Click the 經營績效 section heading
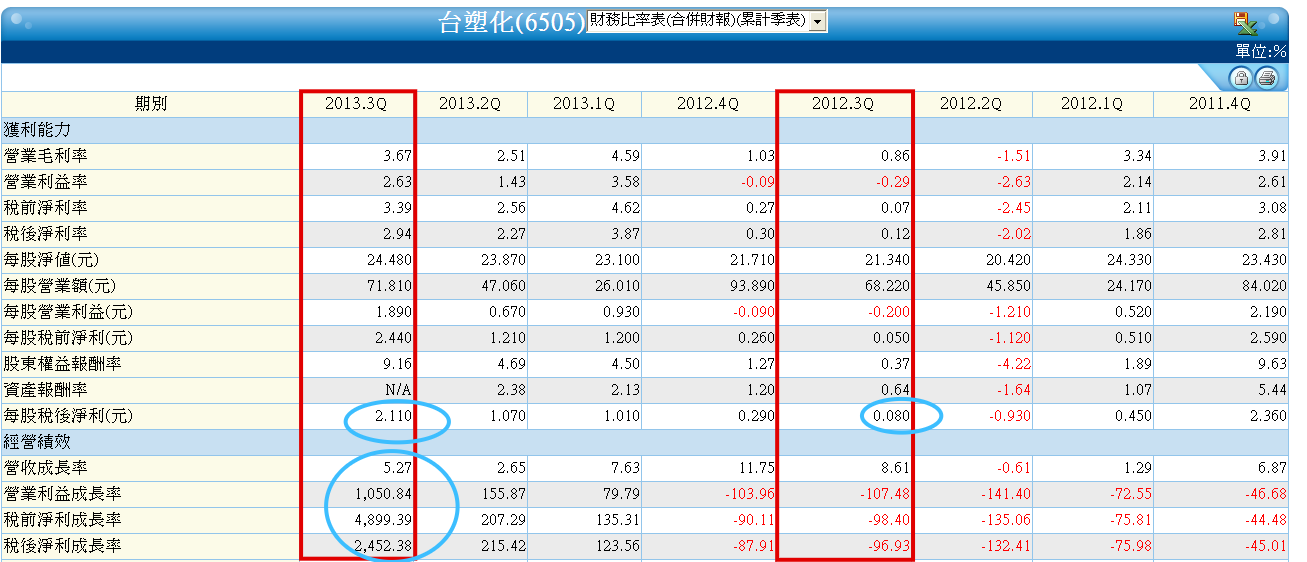Viewport: 1307px width, 562px height. (x=38, y=442)
